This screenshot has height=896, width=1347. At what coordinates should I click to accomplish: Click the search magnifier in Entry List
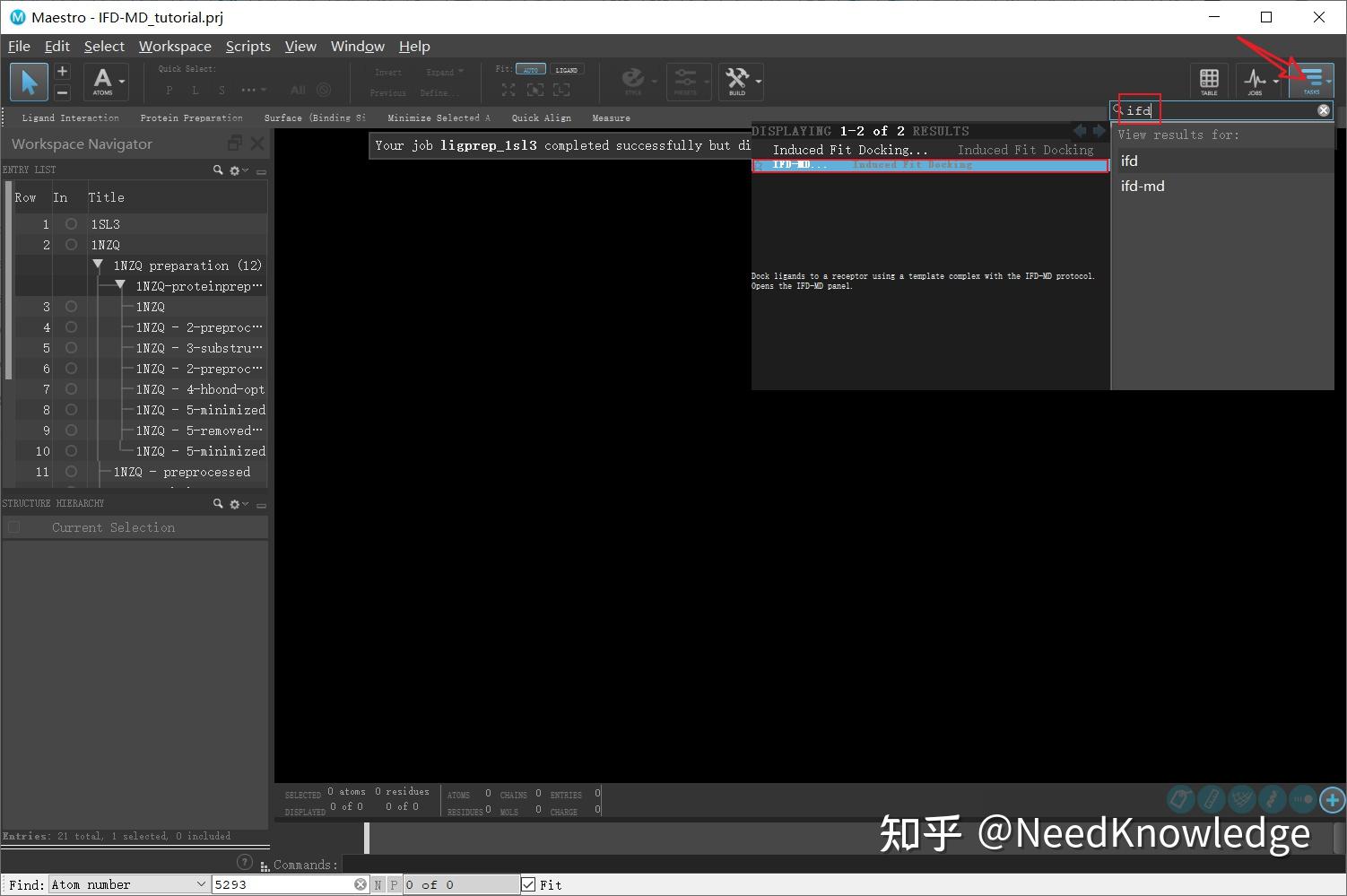217,170
